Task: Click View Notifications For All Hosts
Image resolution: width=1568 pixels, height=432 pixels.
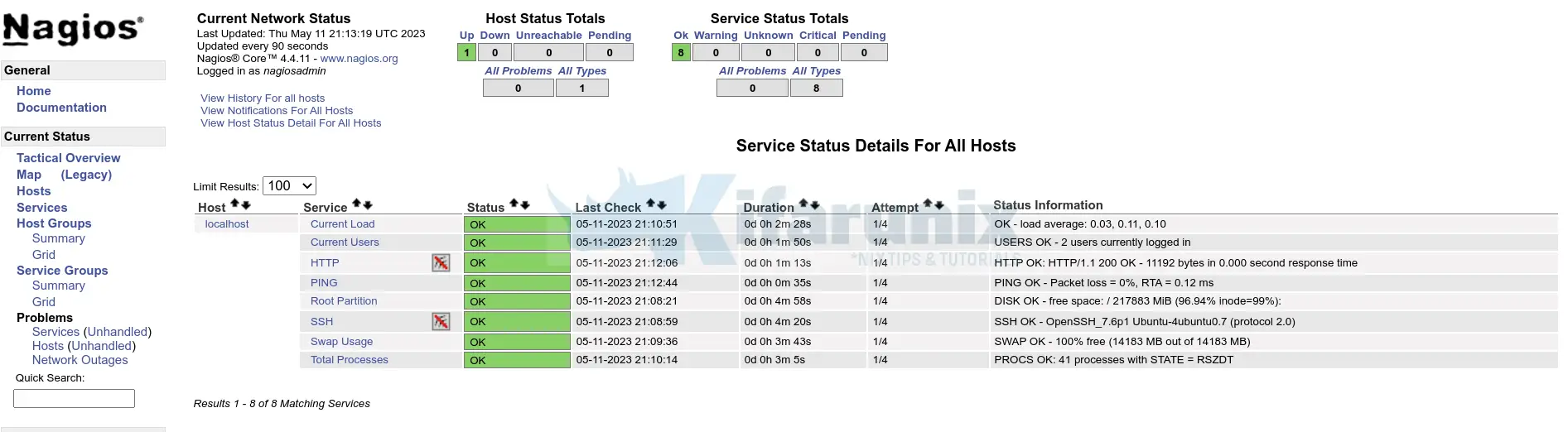Action: 277,111
